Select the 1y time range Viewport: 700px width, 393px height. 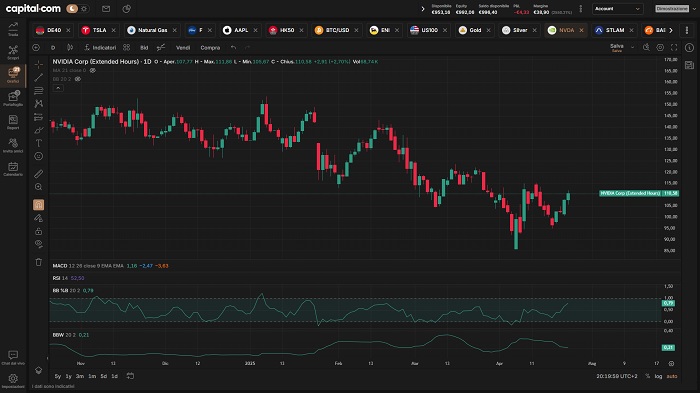click(68, 376)
